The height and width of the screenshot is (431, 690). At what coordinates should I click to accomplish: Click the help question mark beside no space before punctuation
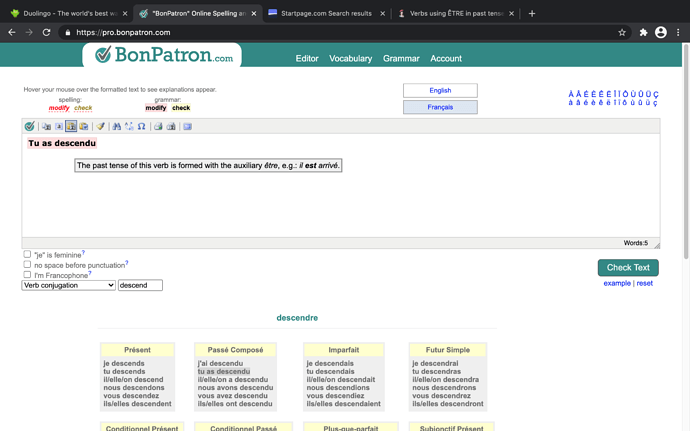127,263
